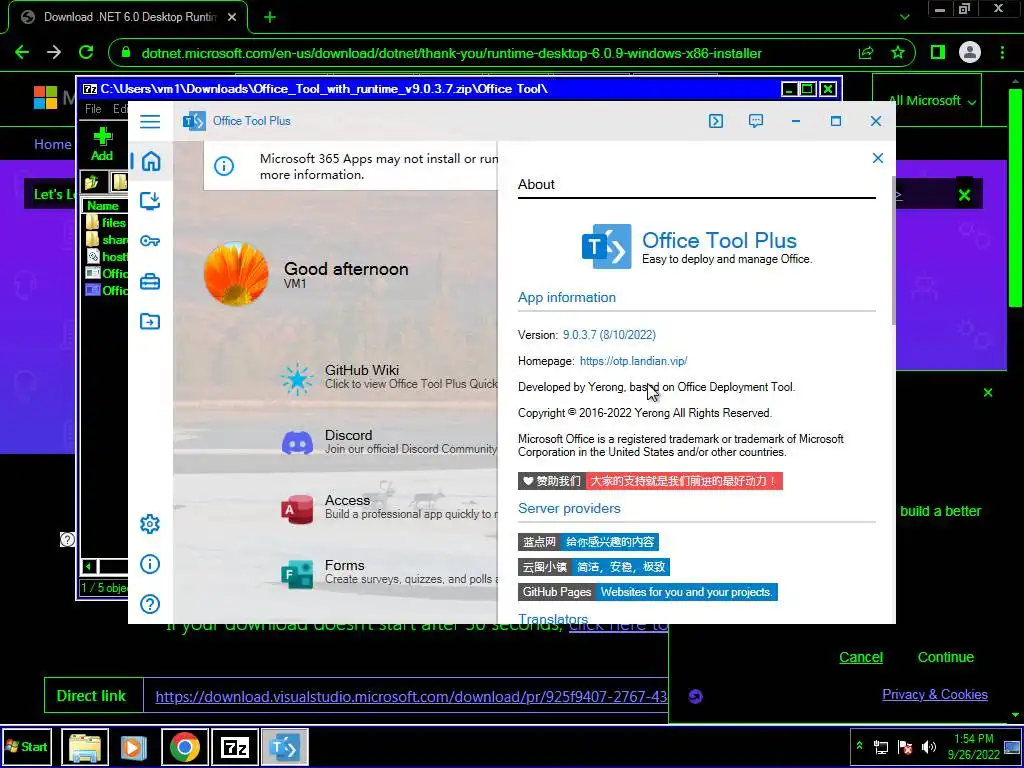The height and width of the screenshot is (768, 1024).
Task: Click Continue on the webpage dialog
Action: pyautogui.click(x=946, y=658)
